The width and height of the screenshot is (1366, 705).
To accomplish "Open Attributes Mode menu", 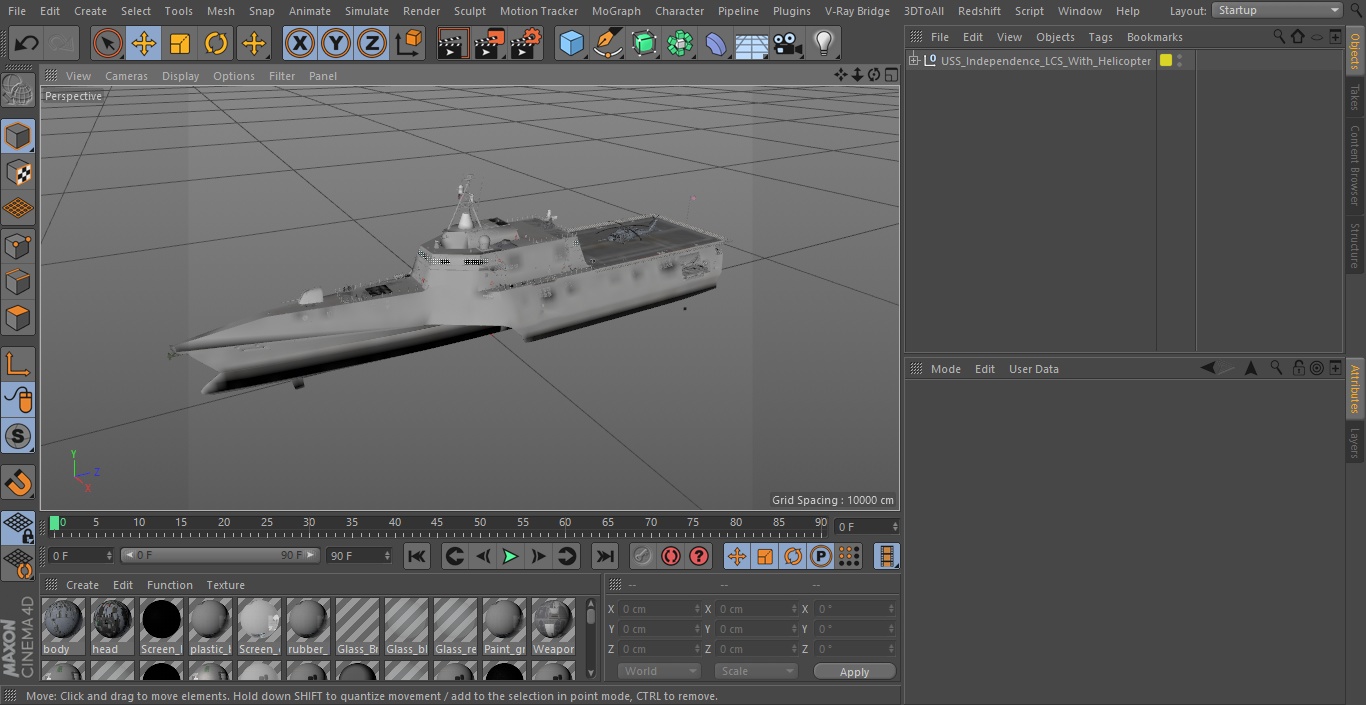I will [945, 369].
